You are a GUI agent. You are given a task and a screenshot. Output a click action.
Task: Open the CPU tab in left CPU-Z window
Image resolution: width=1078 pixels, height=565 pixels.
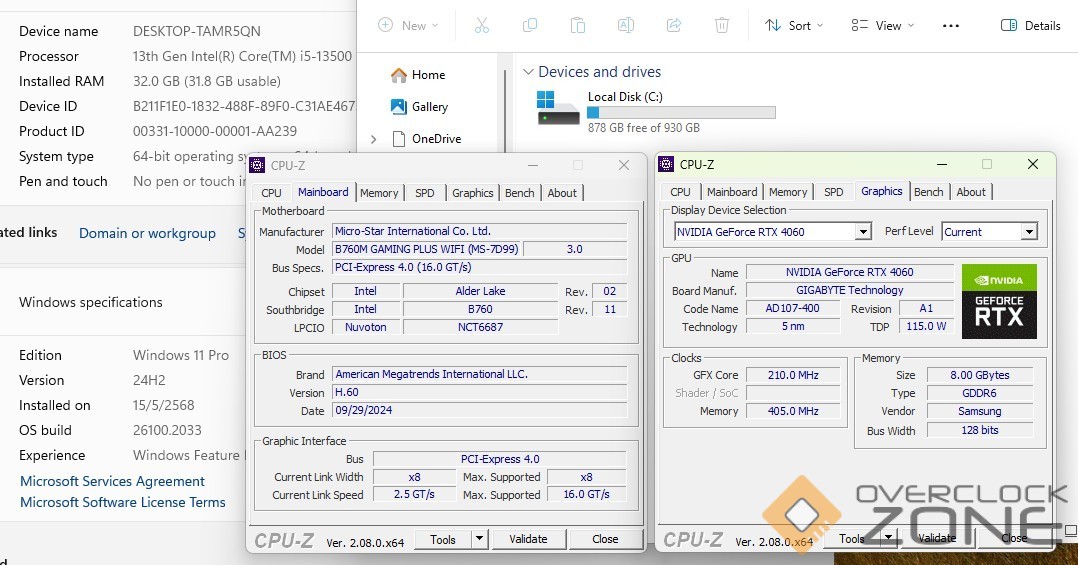pos(272,193)
